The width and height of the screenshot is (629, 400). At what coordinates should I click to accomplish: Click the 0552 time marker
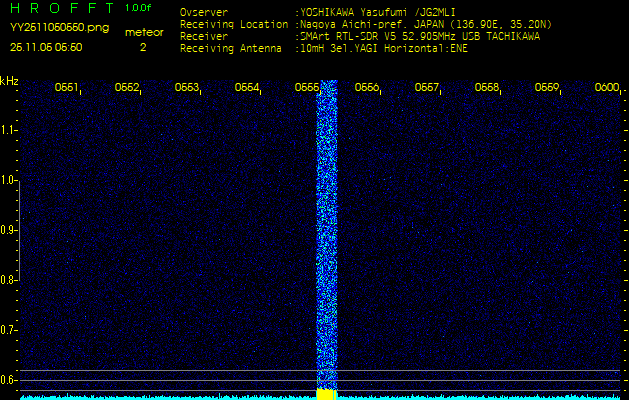(x=126, y=87)
